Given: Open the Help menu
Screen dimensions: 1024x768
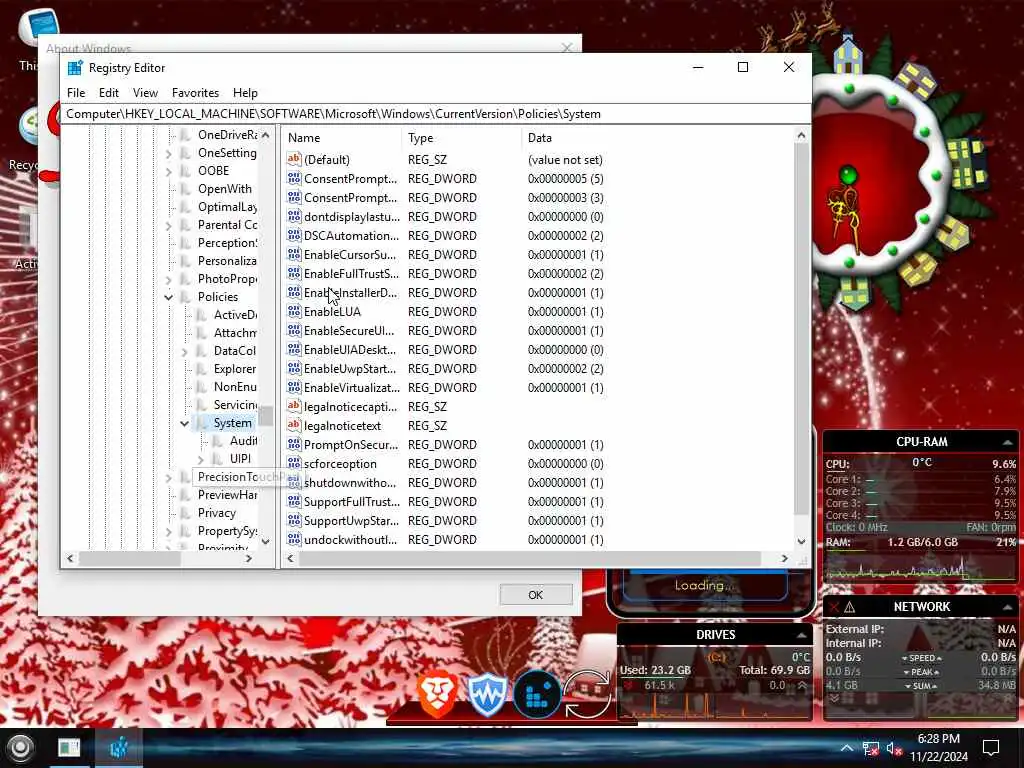Looking at the screenshot, I should [x=245, y=93].
